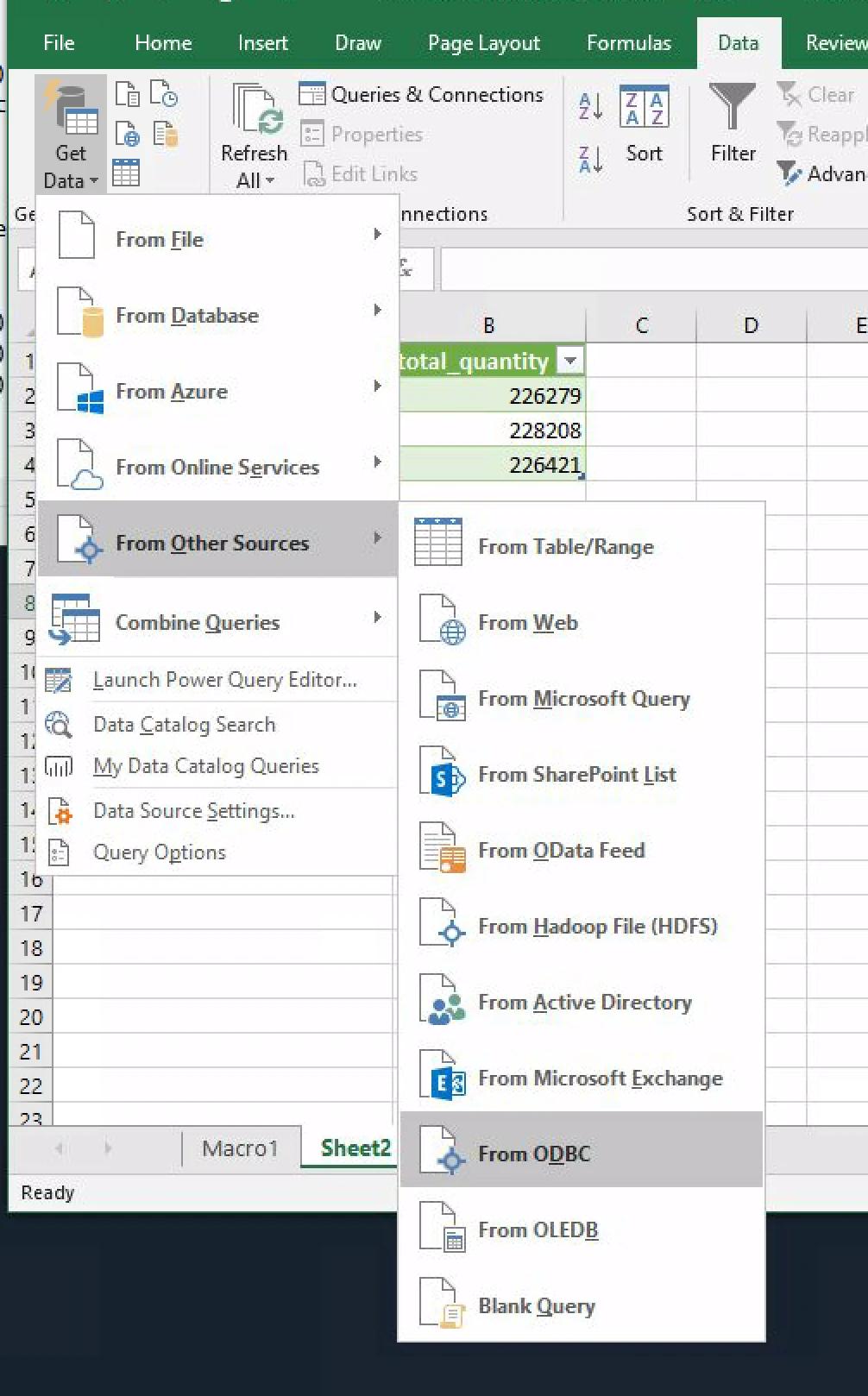Click the Blank Query icon
The height and width of the screenshot is (1396, 868).
click(x=442, y=1303)
